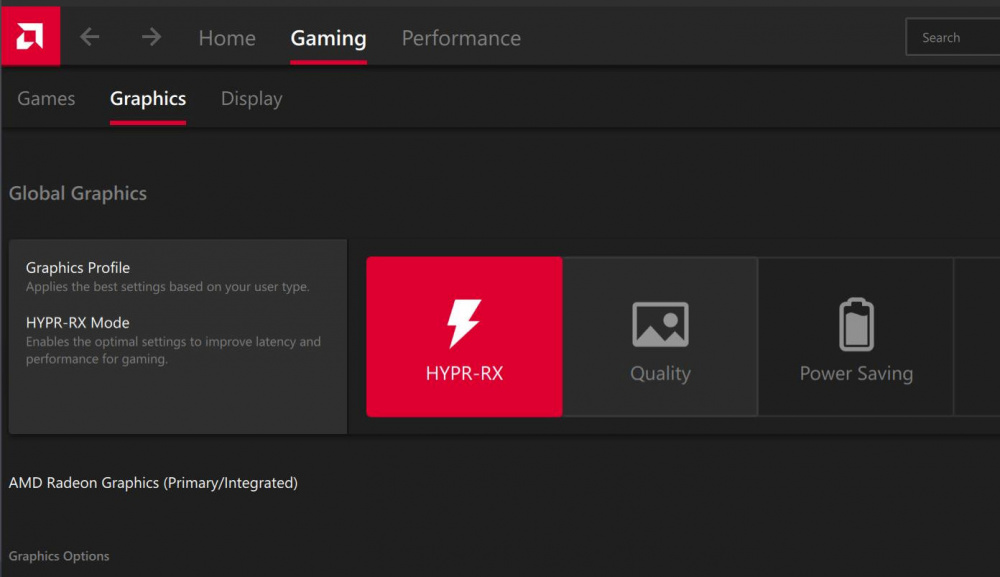This screenshot has height=577, width=1000.
Task: Click the Search input field
Action: 953,37
